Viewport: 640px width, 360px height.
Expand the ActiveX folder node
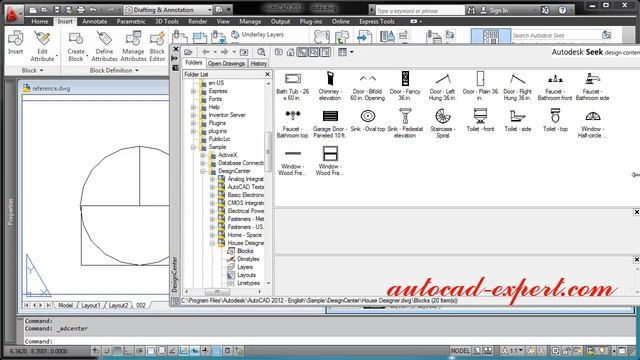click(x=203, y=155)
